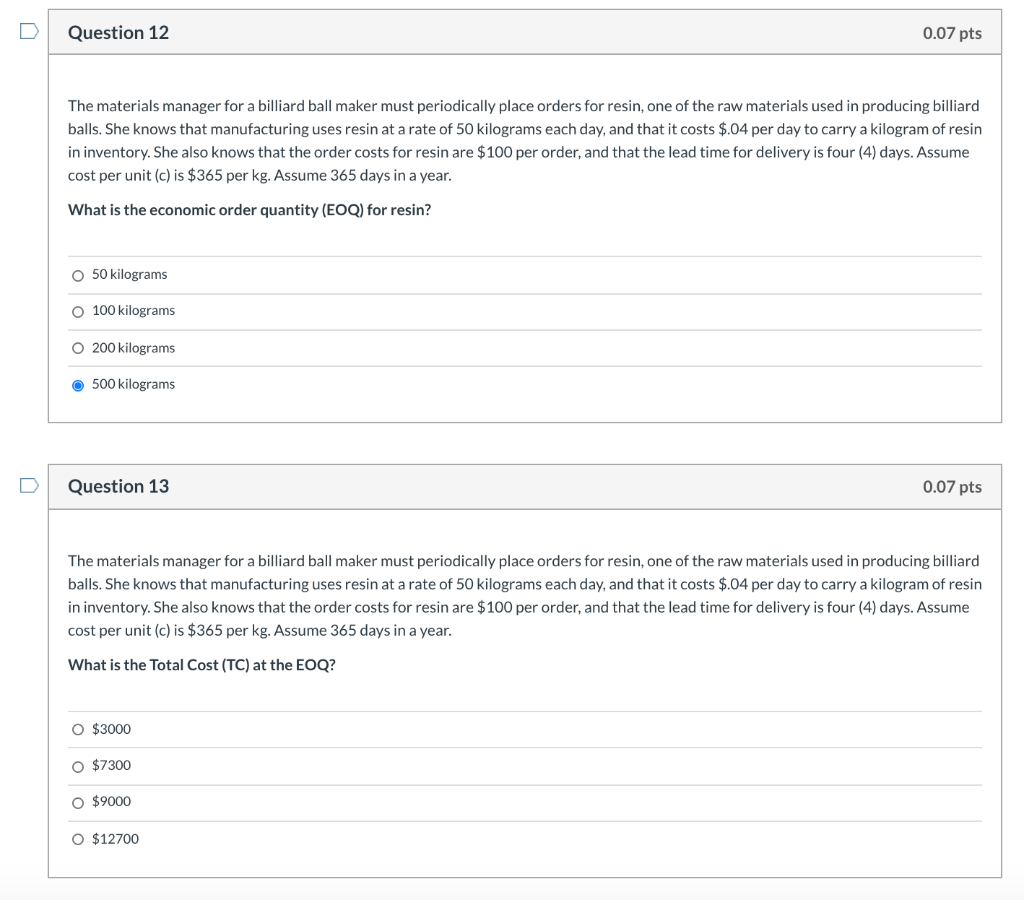Screen dimensions: 1024x900
Task: Select the $9000 radio button
Action: (78, 802)
